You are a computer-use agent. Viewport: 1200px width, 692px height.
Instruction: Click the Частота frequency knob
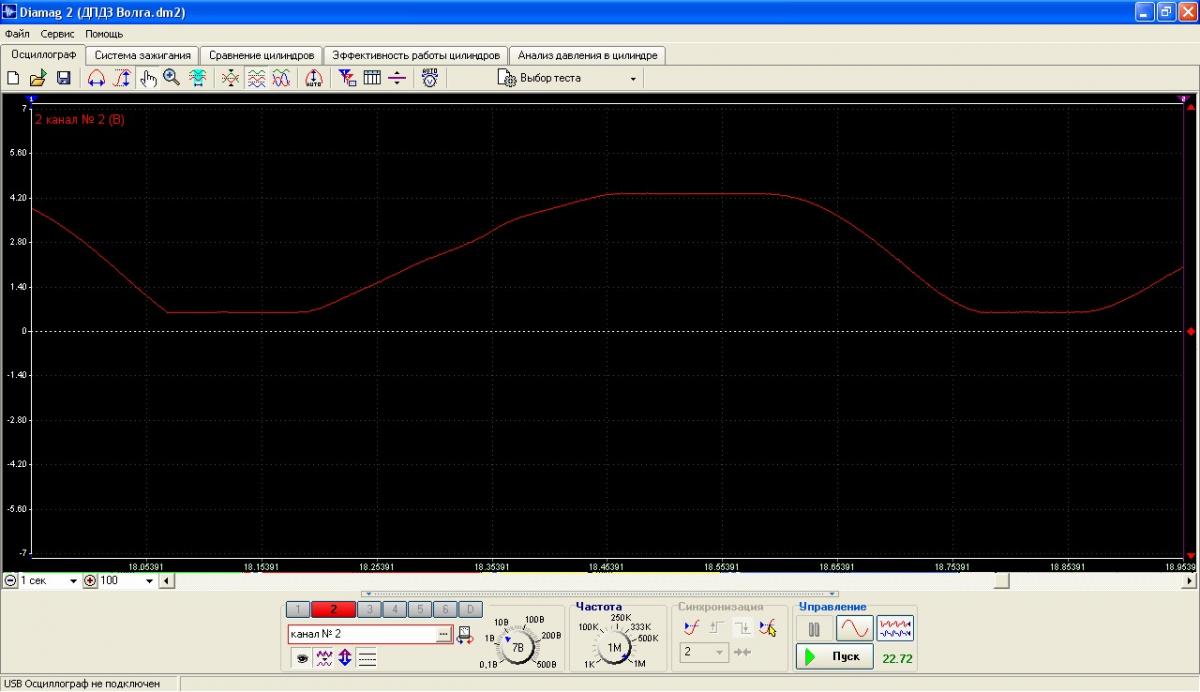click(x=615, y=647)
